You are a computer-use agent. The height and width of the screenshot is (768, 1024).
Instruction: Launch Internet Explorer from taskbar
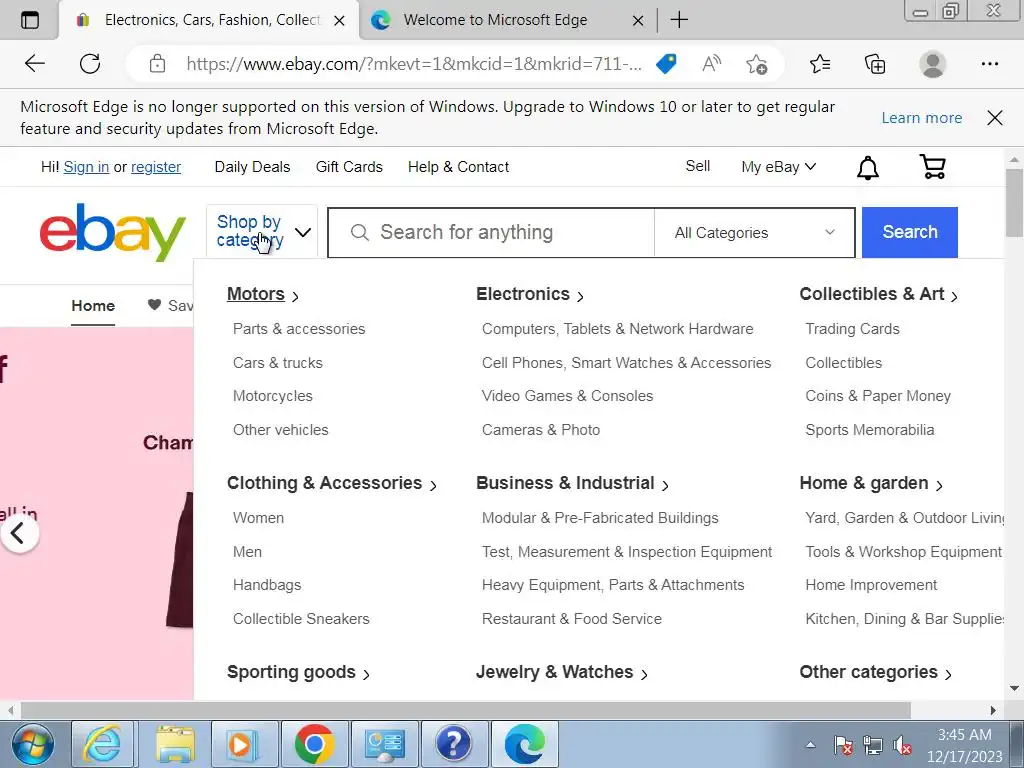click(x=102, y=744)
